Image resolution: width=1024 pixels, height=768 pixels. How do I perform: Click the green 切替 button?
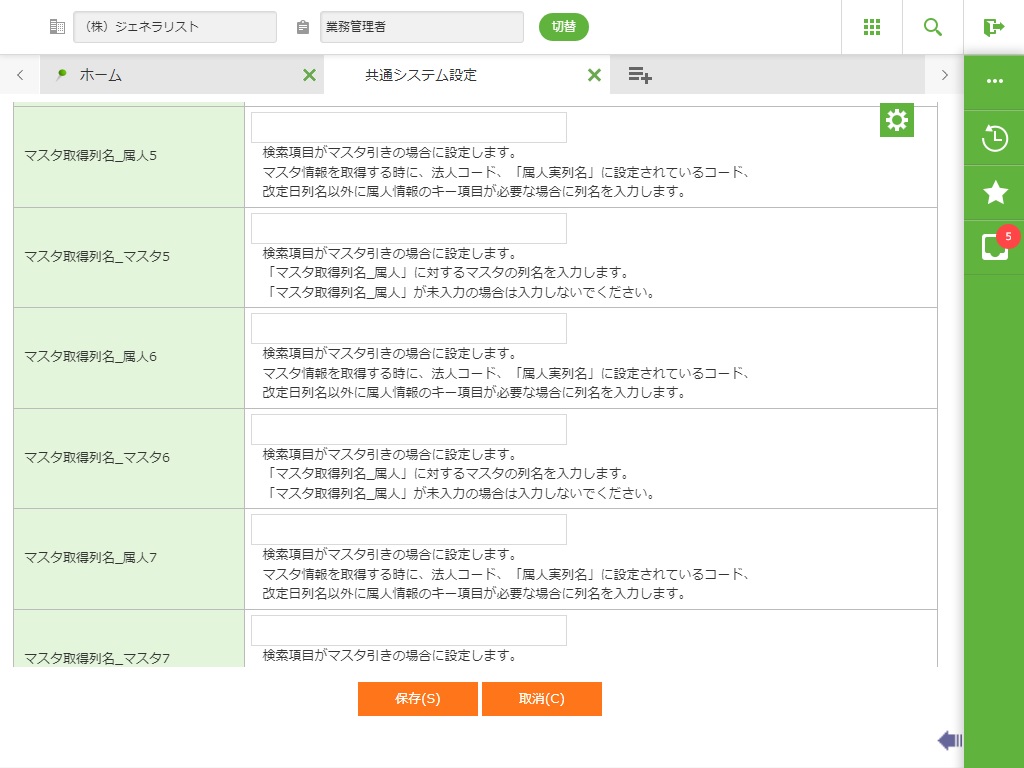coord(564,27)
